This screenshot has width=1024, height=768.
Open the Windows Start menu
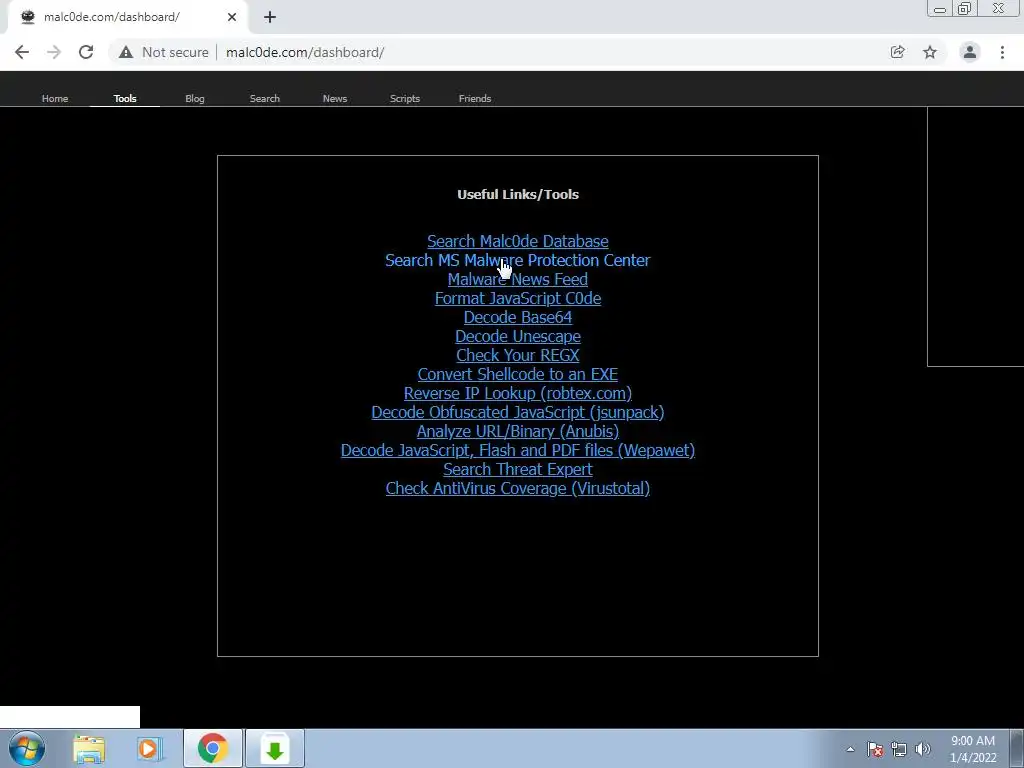tap(27, 748)
